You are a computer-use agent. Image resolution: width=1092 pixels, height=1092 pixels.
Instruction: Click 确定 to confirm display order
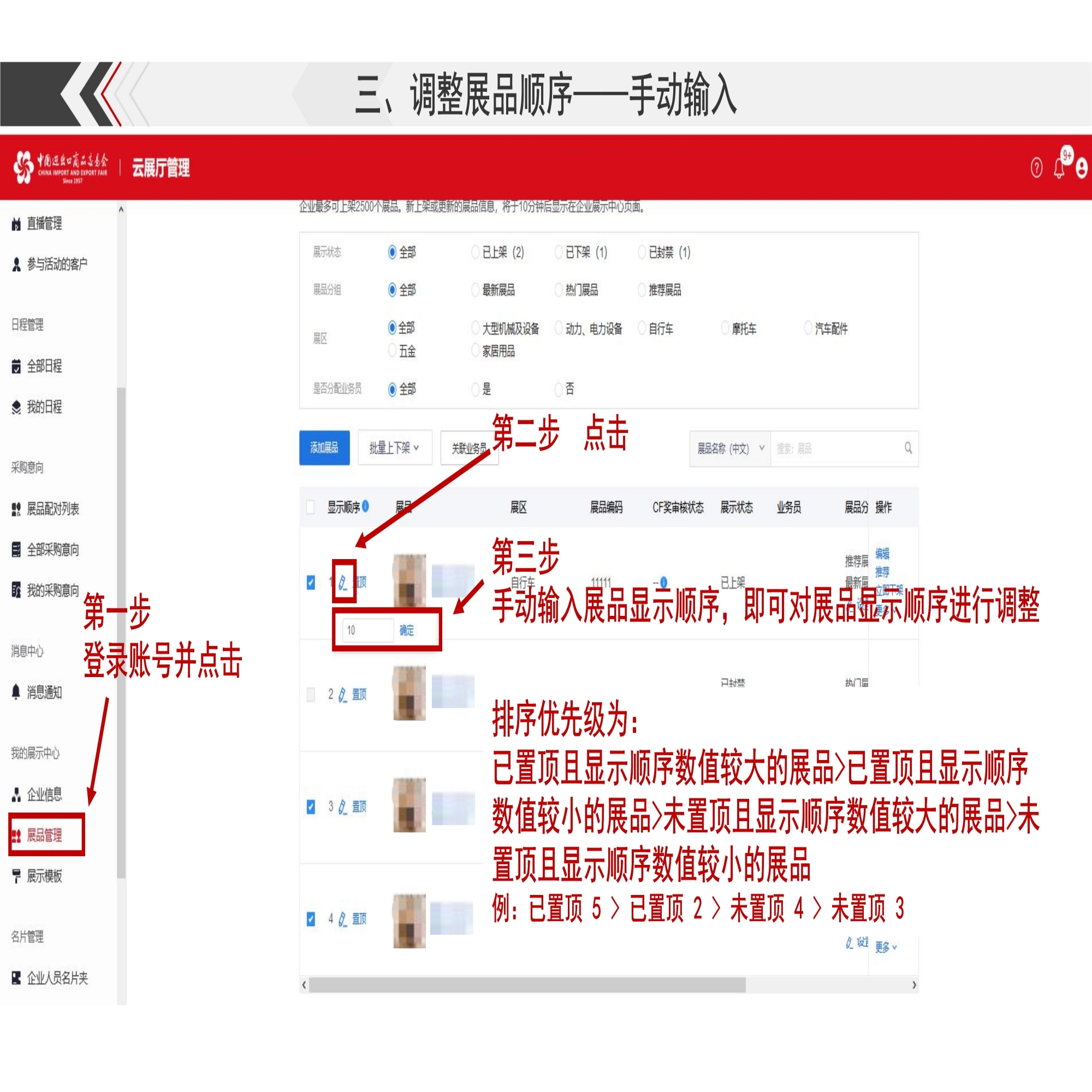[x=406, y=630]
